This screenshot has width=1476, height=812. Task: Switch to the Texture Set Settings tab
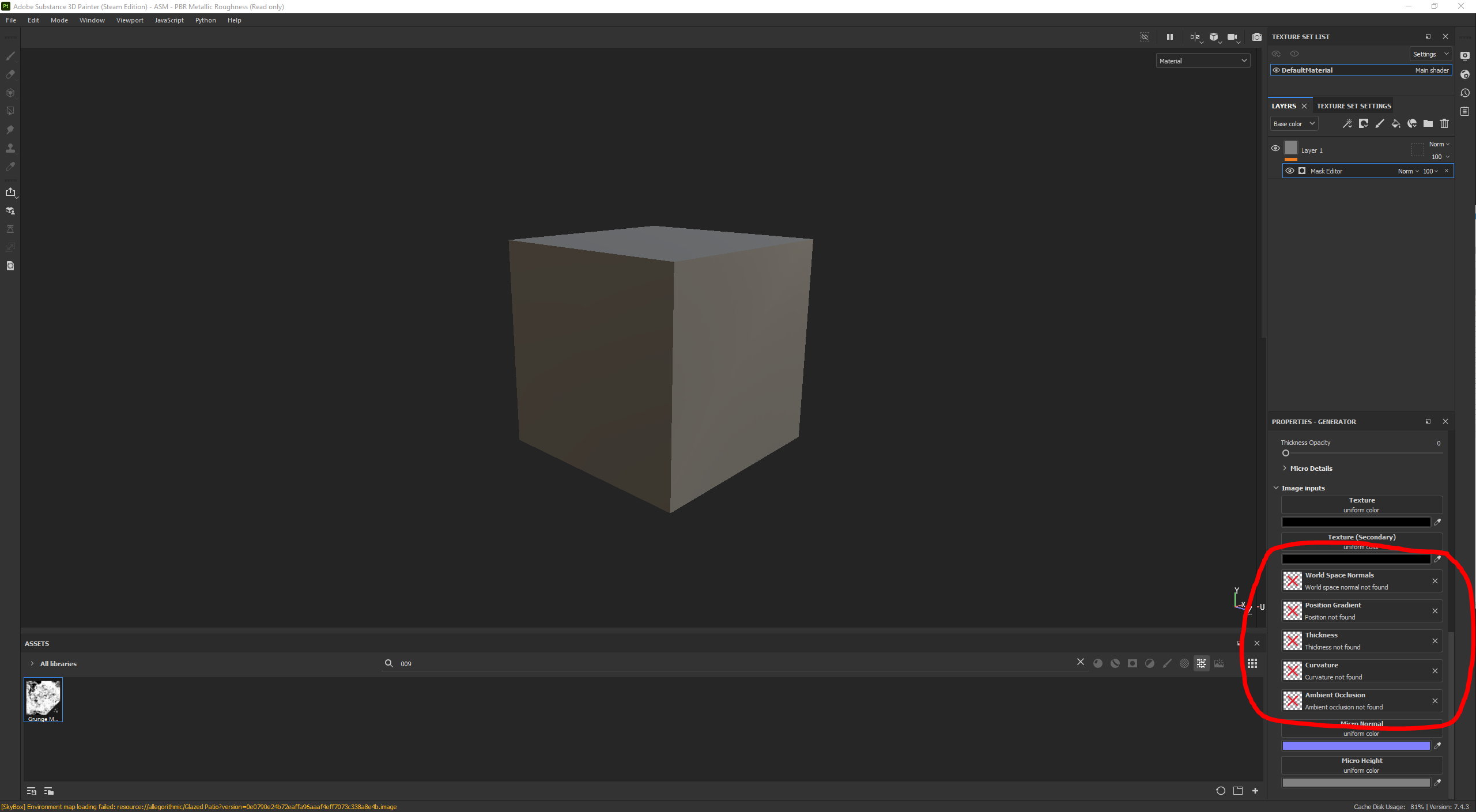coord(1354,106)
